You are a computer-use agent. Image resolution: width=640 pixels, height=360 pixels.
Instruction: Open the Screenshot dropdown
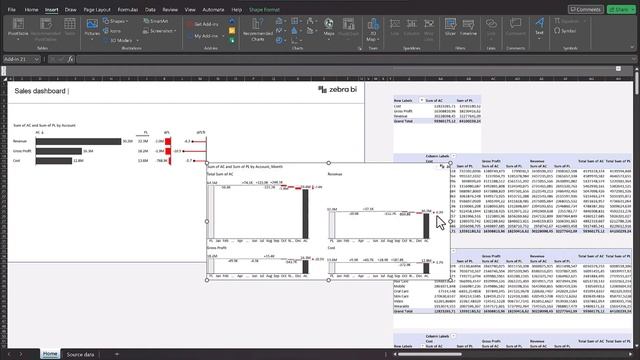pos(160,31)
